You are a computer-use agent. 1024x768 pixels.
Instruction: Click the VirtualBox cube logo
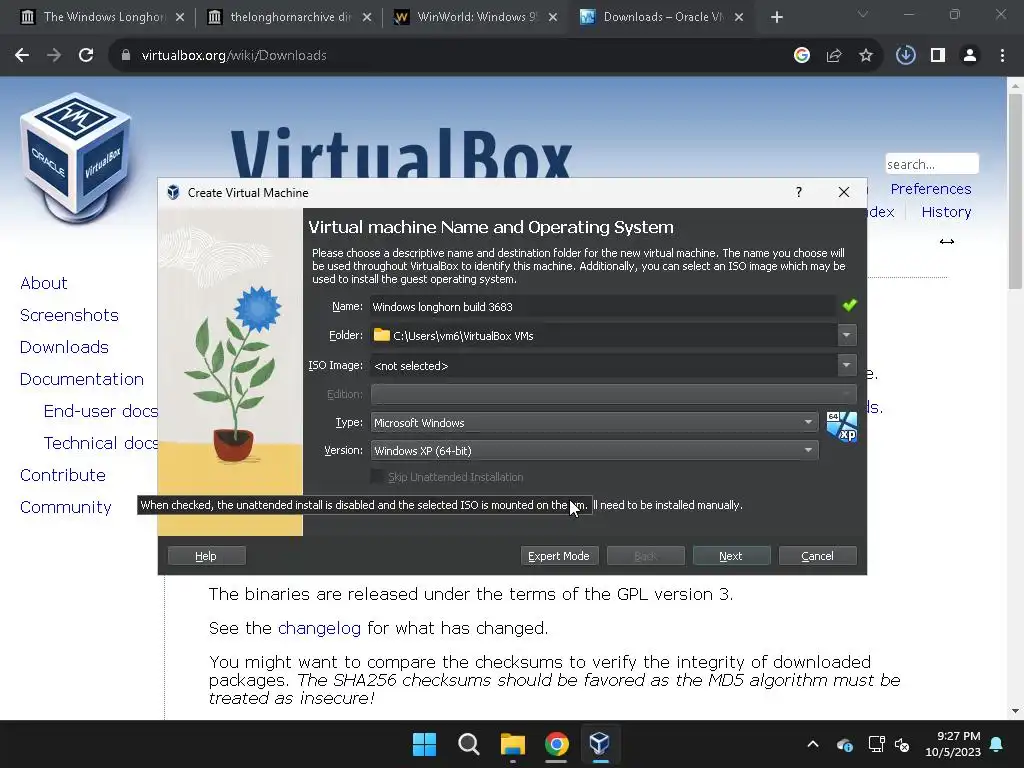click(76, 157)
